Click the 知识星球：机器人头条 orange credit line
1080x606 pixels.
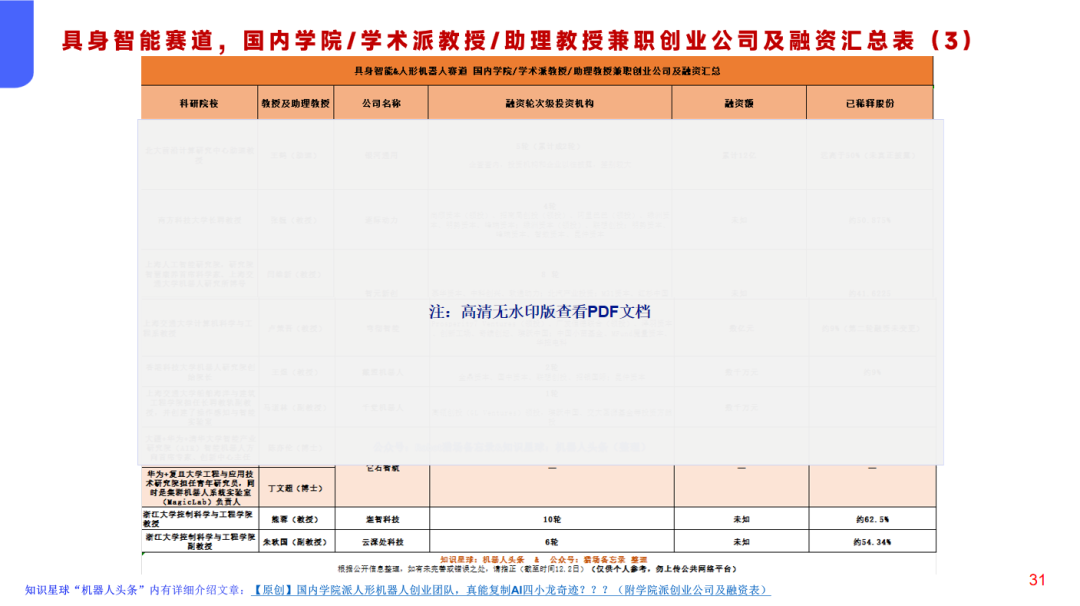click(x=543, y=560)
